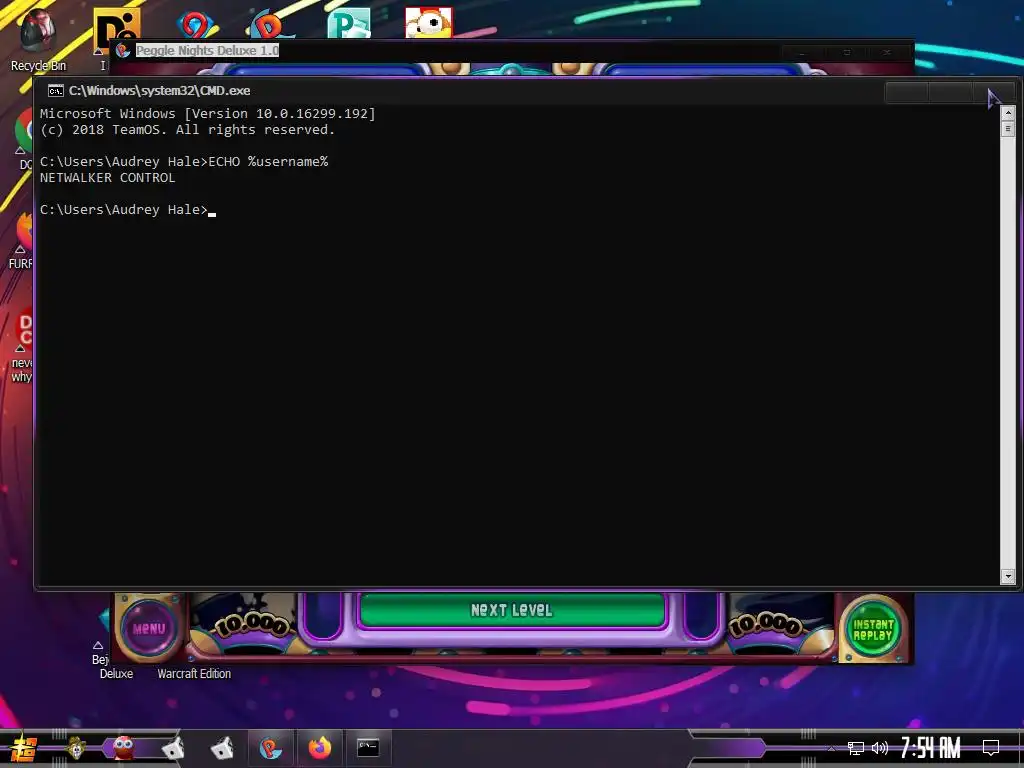The width and height of the screenshot is (1024, 768).
Task: Switch to Peggle Nights in the taskbar
Action: pos(270,748)
